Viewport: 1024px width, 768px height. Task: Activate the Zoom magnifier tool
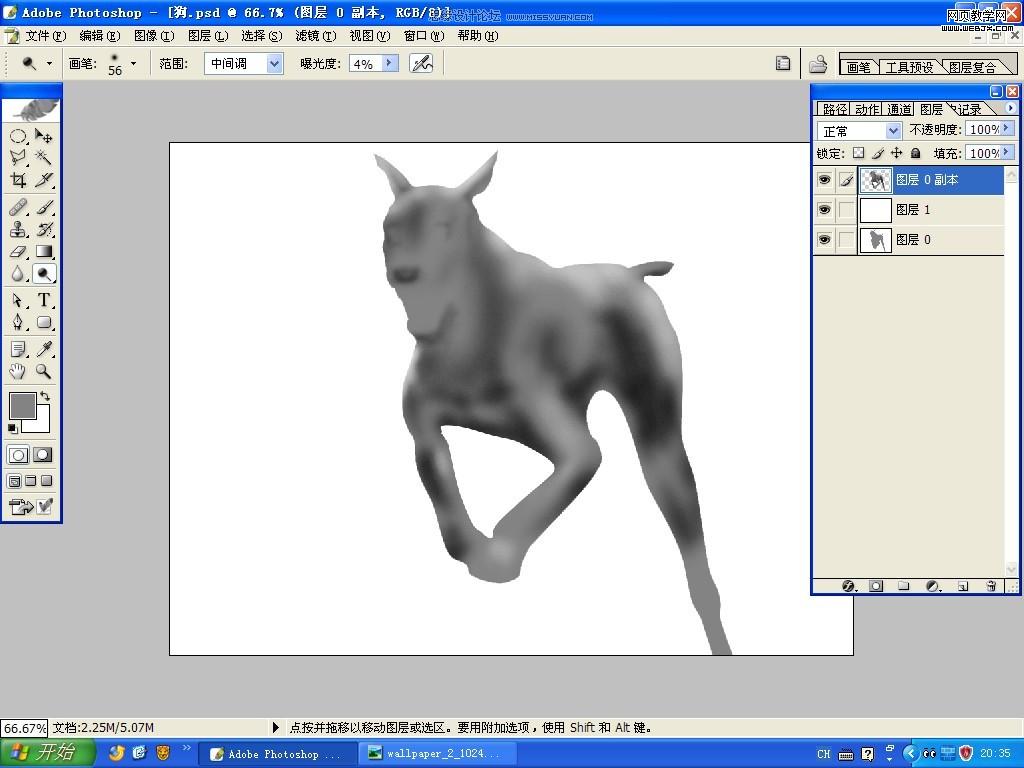(x=44, y=371)
